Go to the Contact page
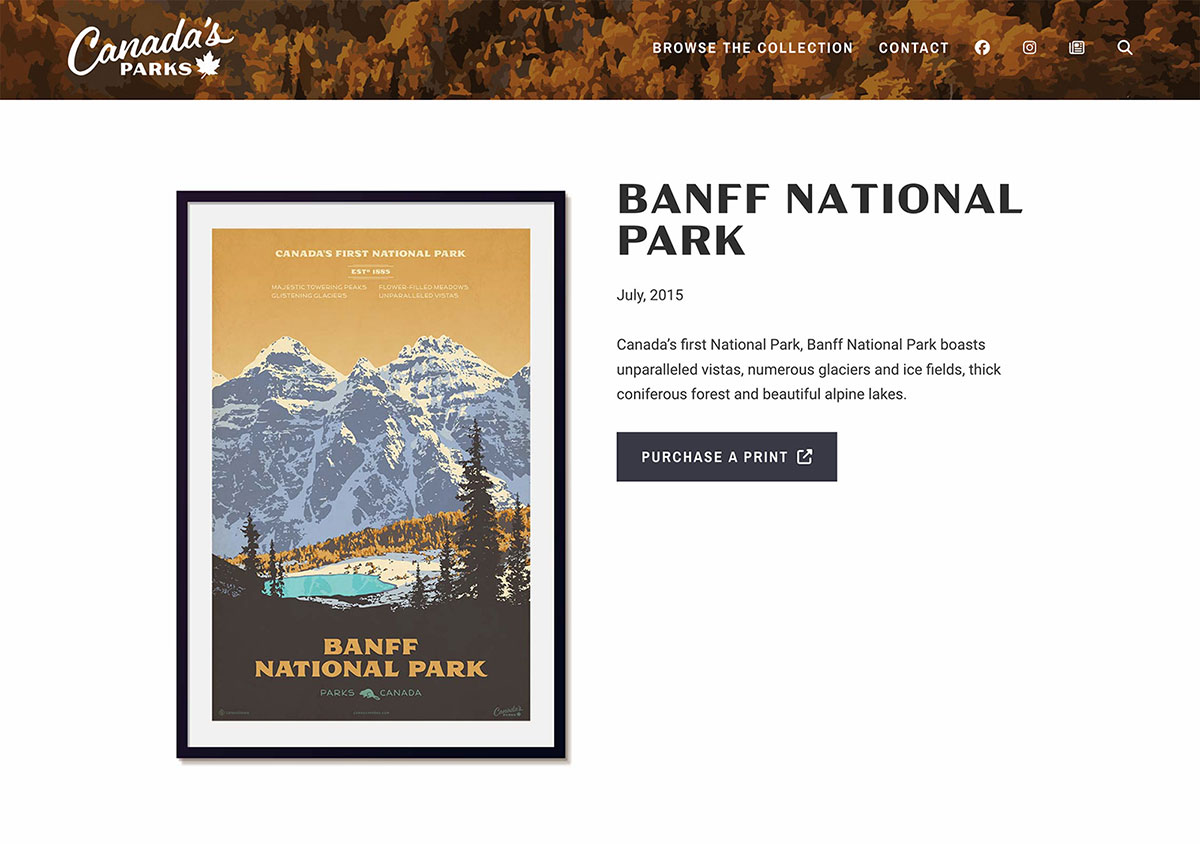This screenshot has height=844, width=1200. (914, 48)
